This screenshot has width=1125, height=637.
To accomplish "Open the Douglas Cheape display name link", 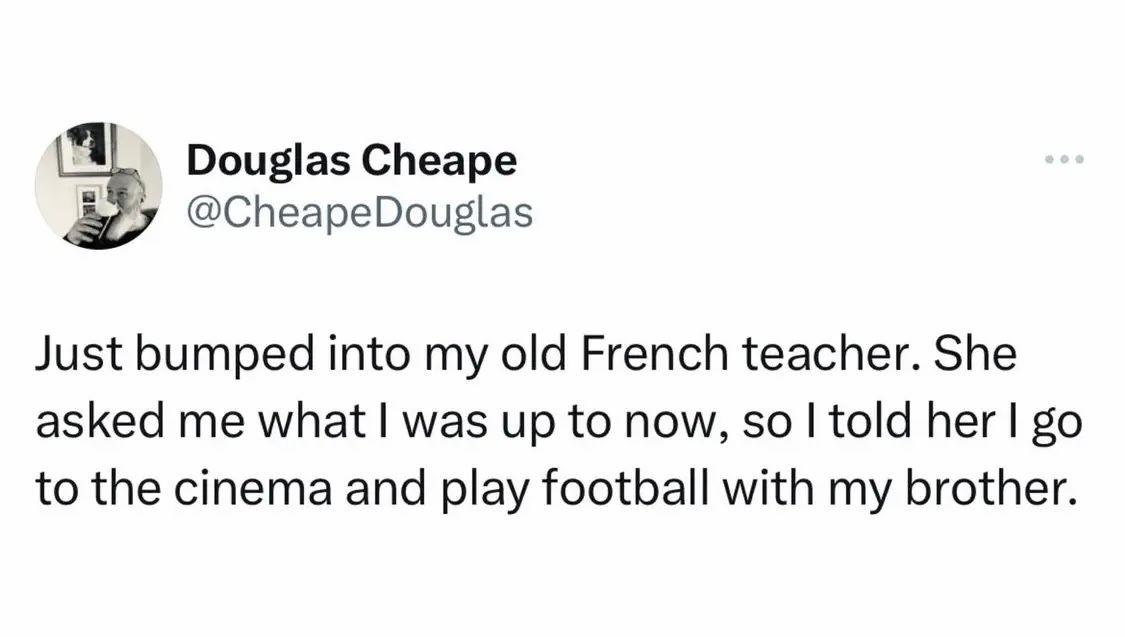I will (352, 159).
